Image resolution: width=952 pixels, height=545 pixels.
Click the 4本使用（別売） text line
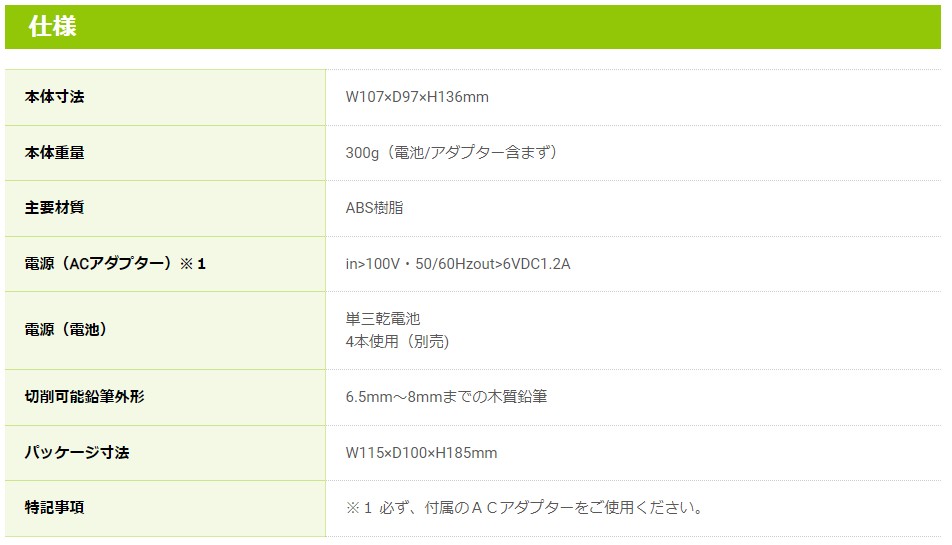[x=398, y=342]
